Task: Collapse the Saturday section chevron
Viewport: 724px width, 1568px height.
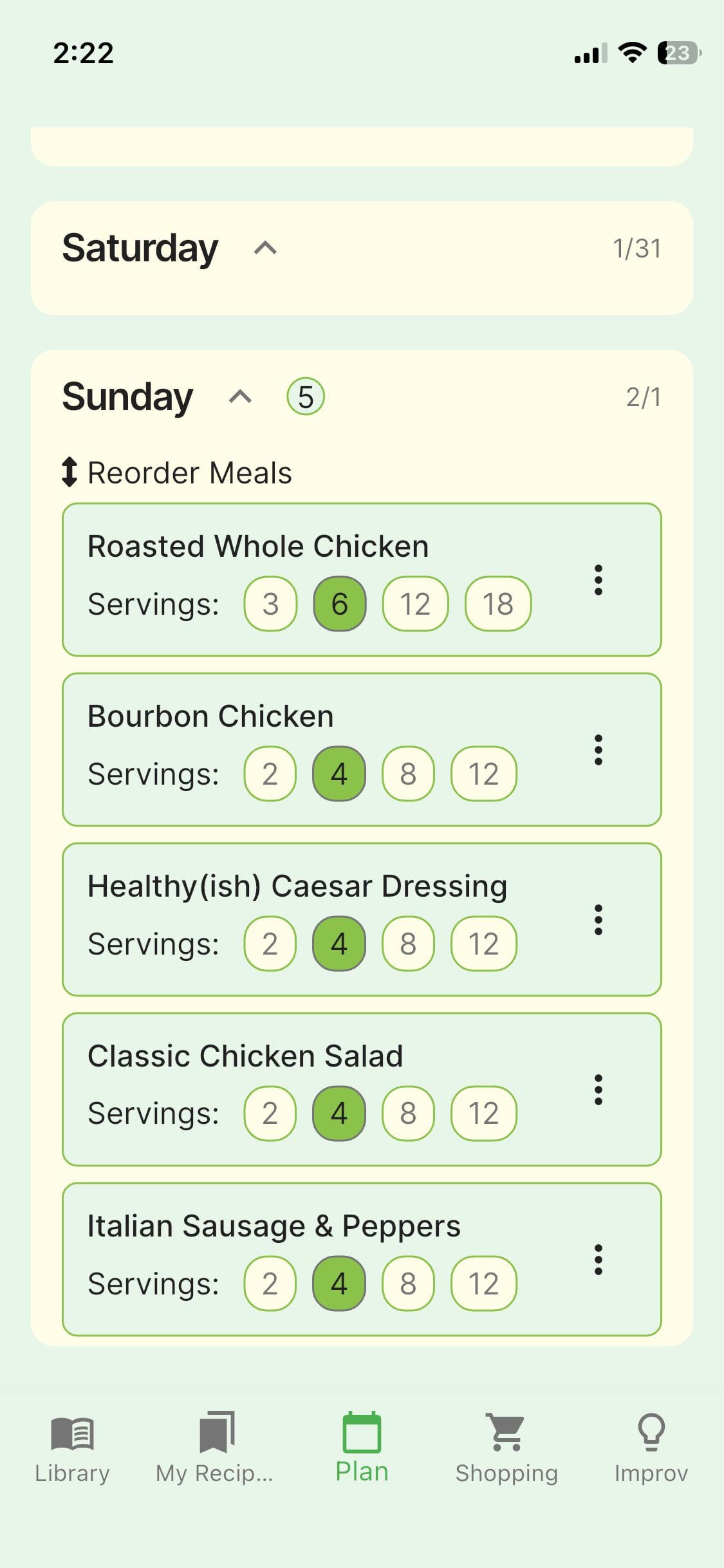Action: pyautogui.click(x=265, y=248)
